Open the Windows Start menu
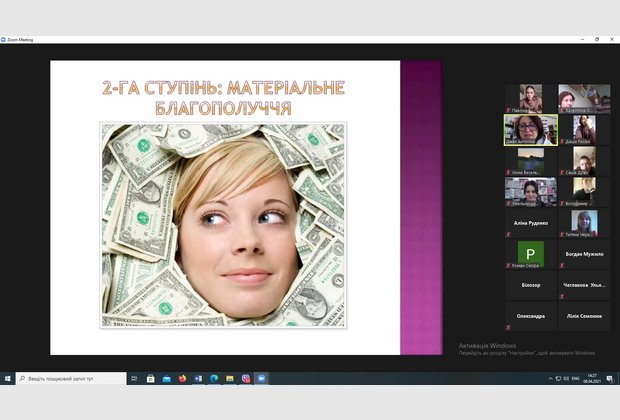Image resolution: width=620 pixels, height=420 pixels. 7,379
